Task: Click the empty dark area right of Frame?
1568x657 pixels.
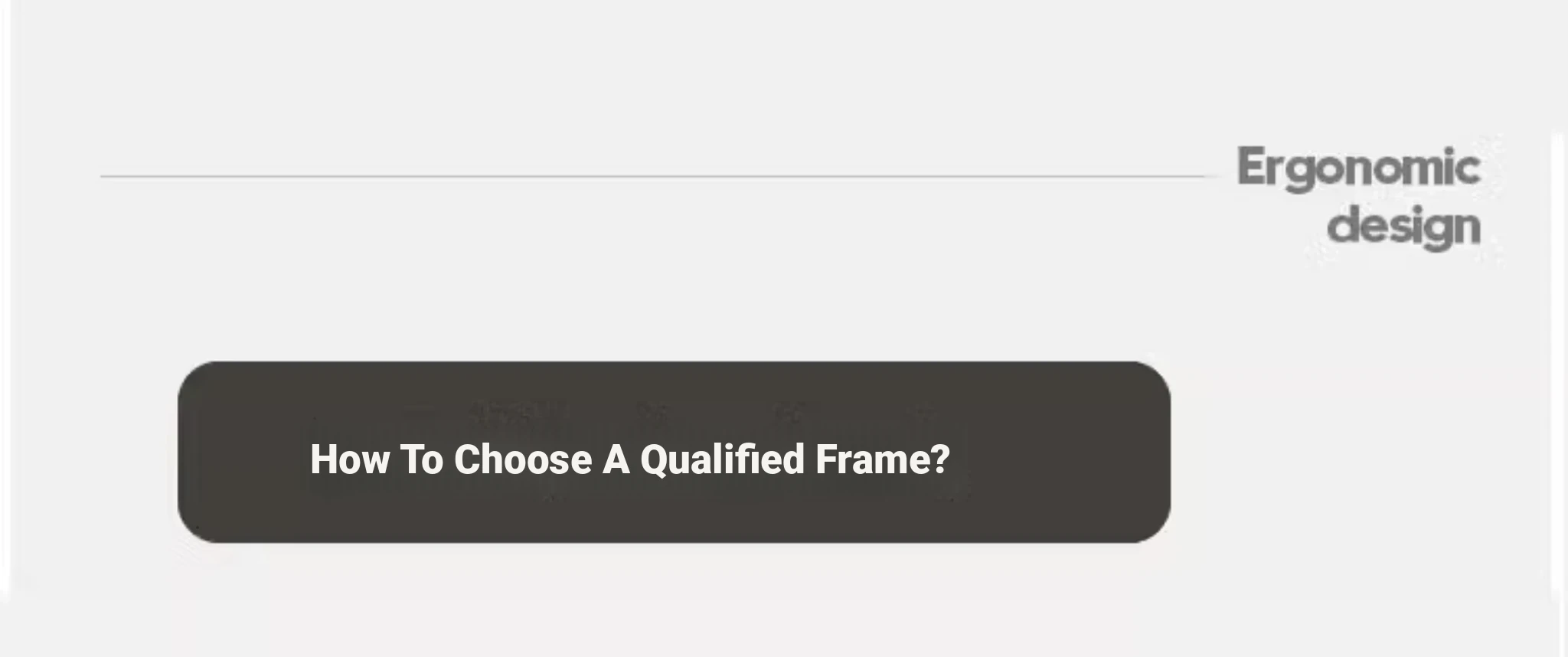Action: [x=1060, y=459]
